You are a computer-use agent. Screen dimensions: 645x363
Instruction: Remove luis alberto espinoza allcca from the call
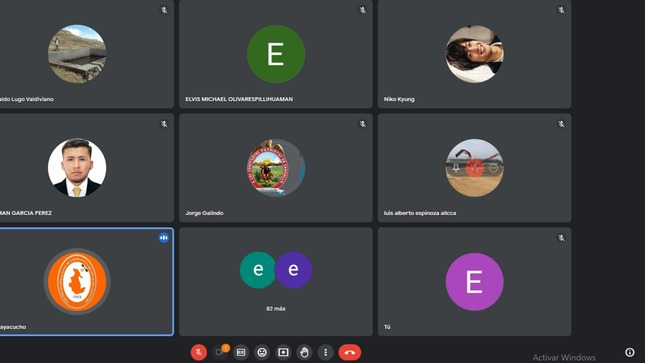tap(493, 168)
